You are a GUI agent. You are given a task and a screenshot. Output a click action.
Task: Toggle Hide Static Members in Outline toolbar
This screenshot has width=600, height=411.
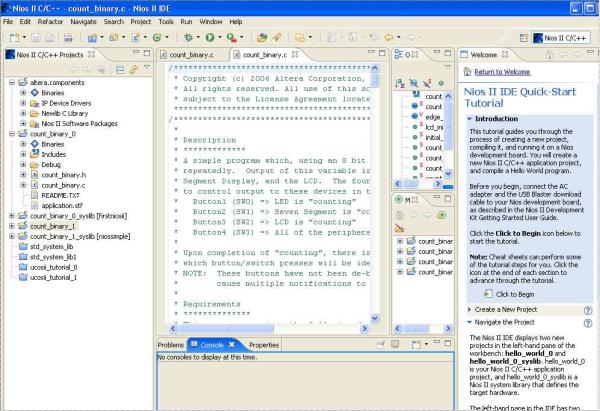tap(427, 83)
